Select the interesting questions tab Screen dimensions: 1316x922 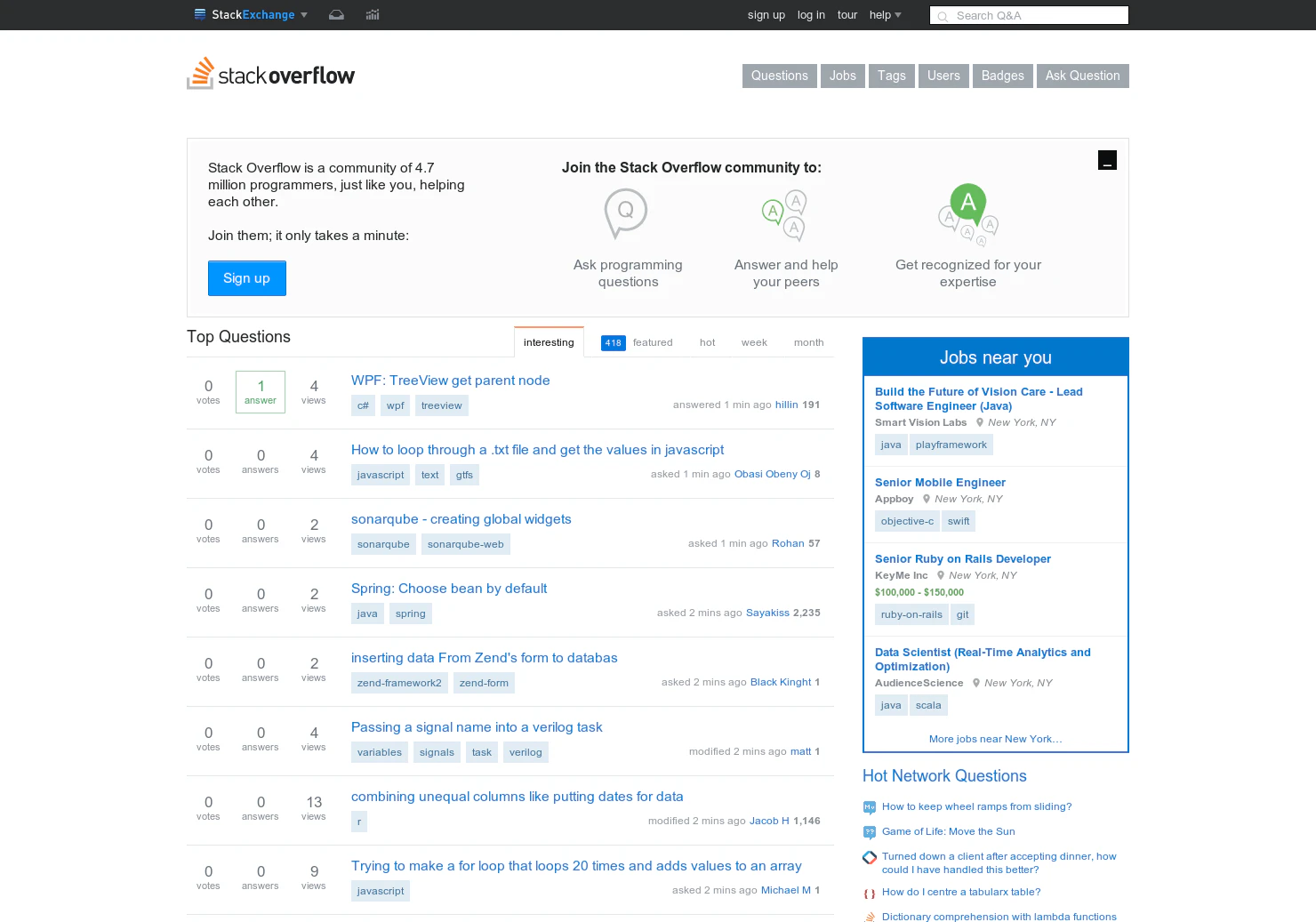[x=549, y=342]
